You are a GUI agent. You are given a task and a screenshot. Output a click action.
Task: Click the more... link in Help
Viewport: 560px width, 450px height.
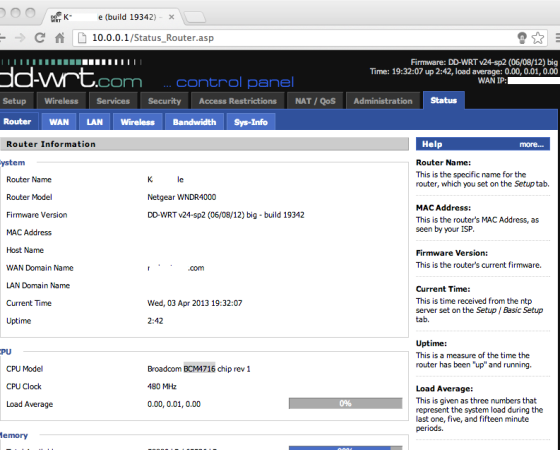point(531,145)
